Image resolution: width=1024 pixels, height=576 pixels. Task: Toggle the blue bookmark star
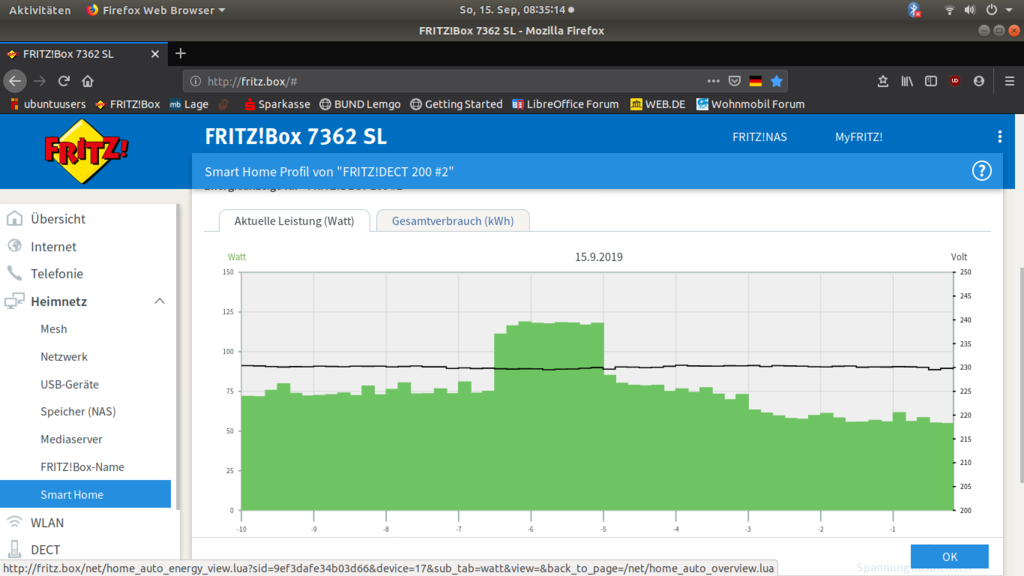(776, 81)
